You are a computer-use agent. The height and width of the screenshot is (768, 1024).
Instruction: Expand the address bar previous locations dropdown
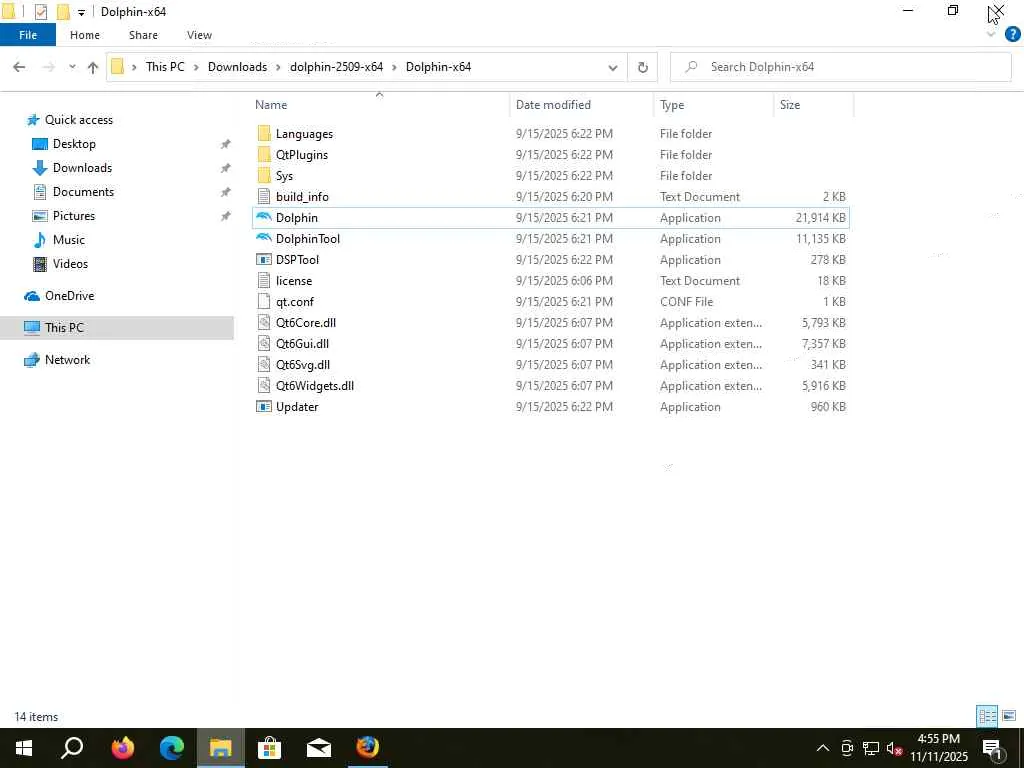[613, 67]
